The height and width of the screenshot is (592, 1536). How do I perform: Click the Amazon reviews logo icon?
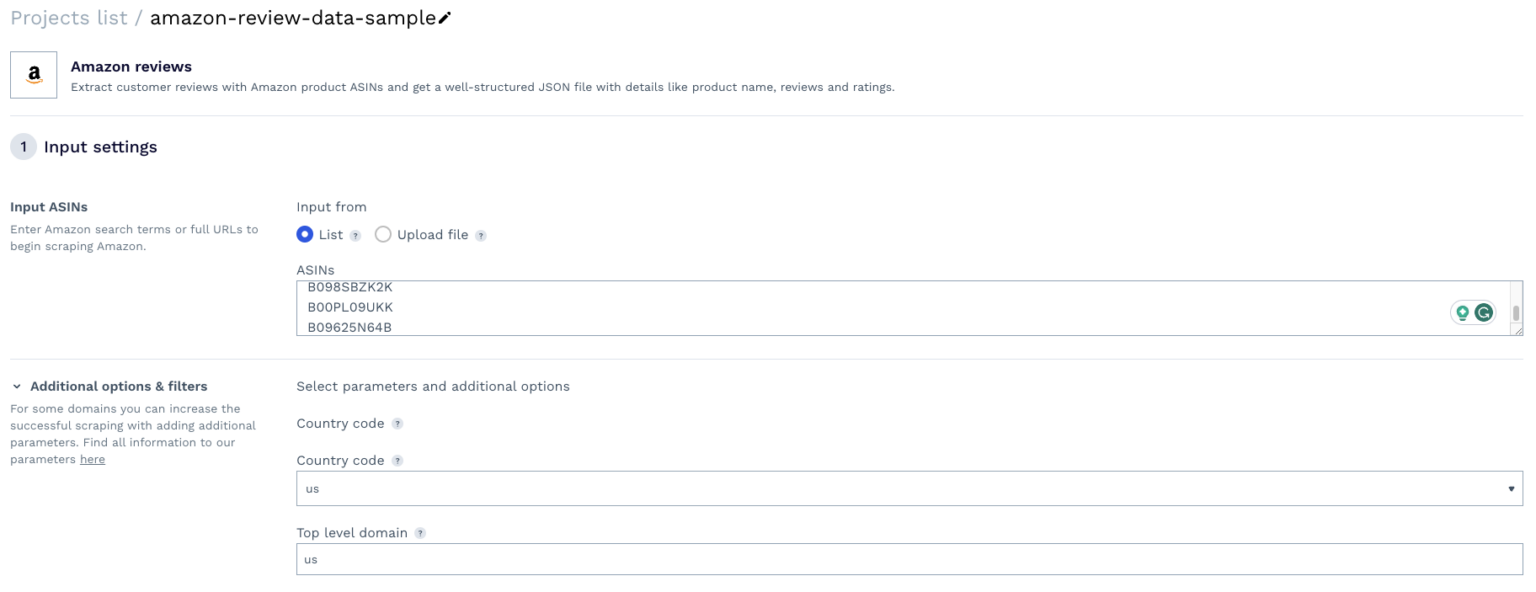(x=33, y=72)
